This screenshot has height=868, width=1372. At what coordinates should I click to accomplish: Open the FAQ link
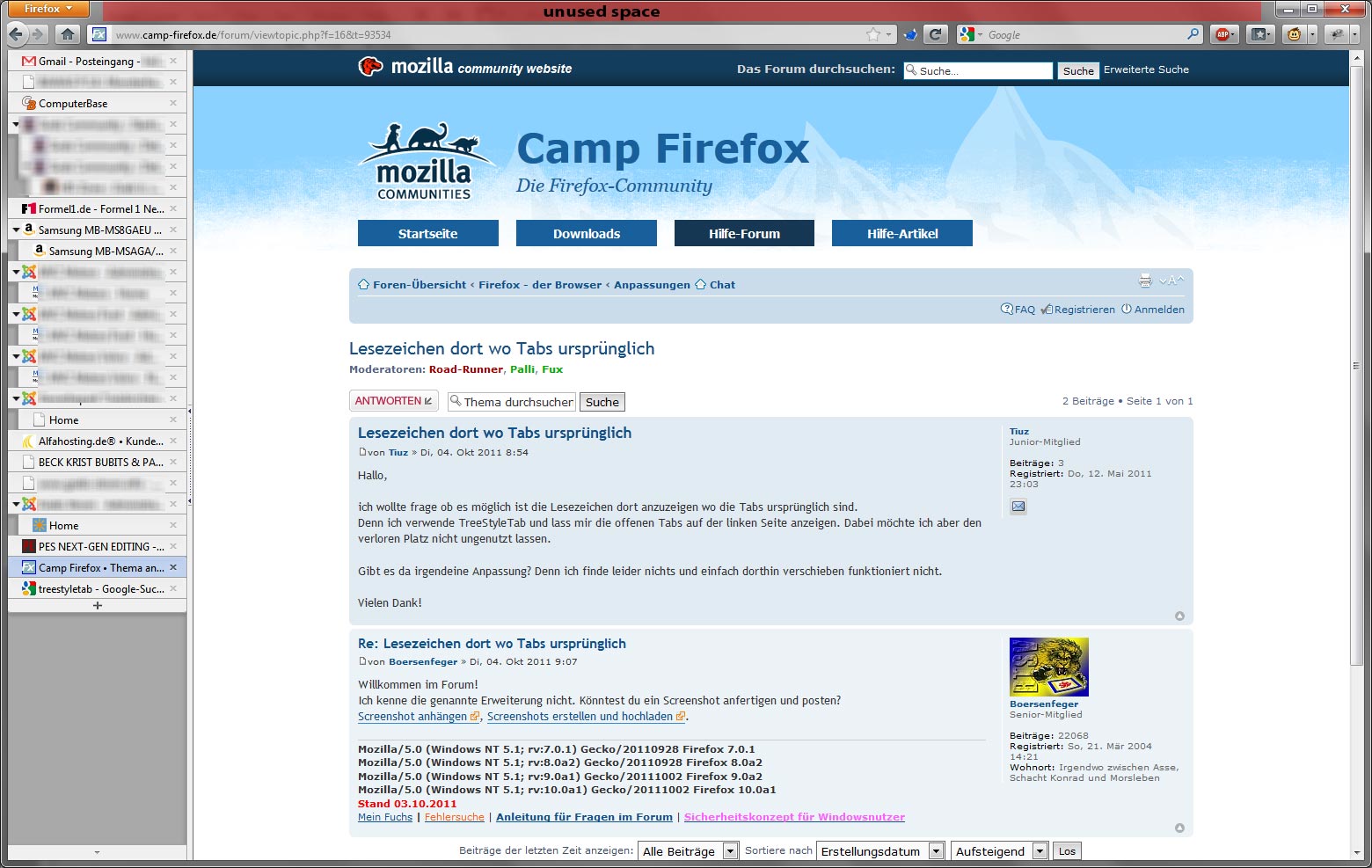pos(1025,310)
